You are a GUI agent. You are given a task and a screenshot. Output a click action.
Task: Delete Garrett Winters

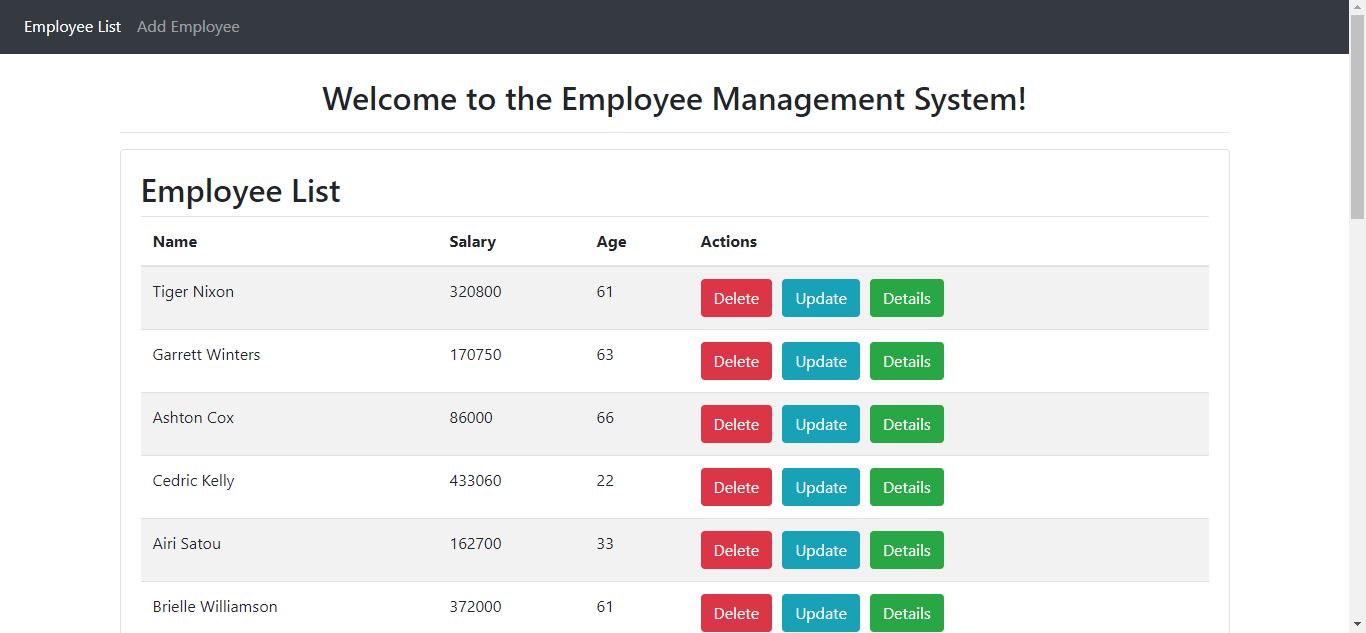point(736,361)
